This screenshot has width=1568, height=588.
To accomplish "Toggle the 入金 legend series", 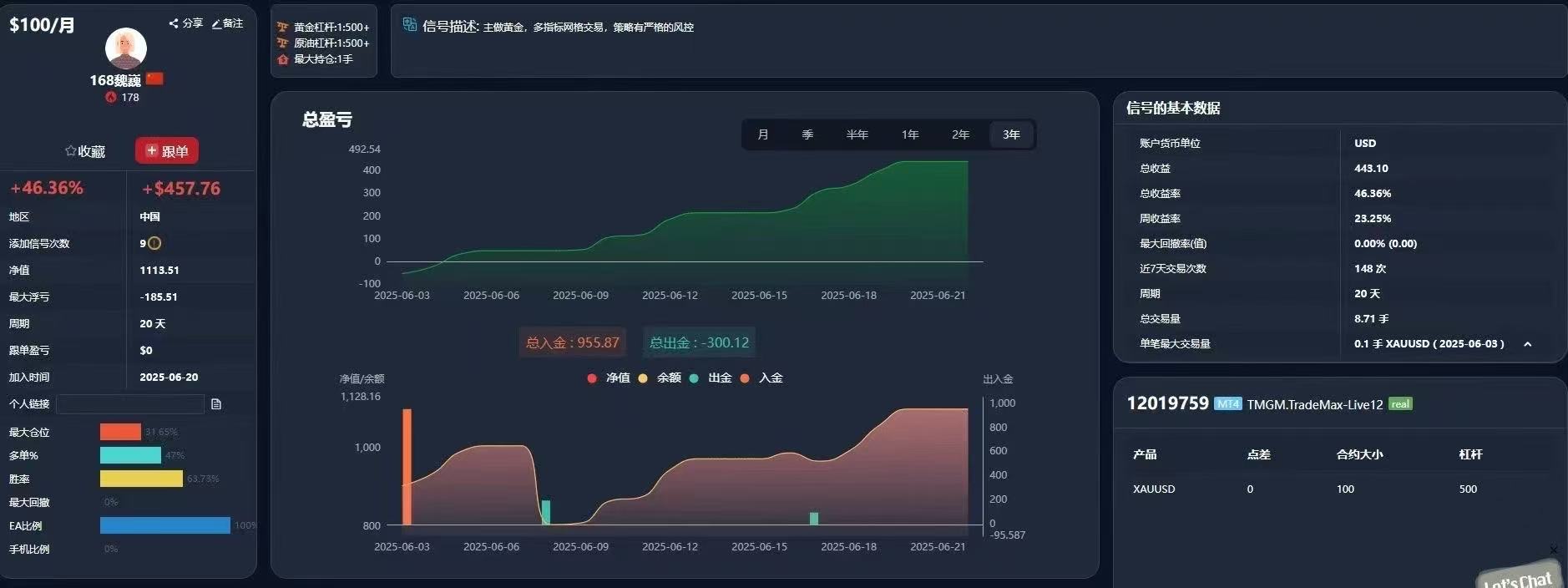I will (761, 378).
